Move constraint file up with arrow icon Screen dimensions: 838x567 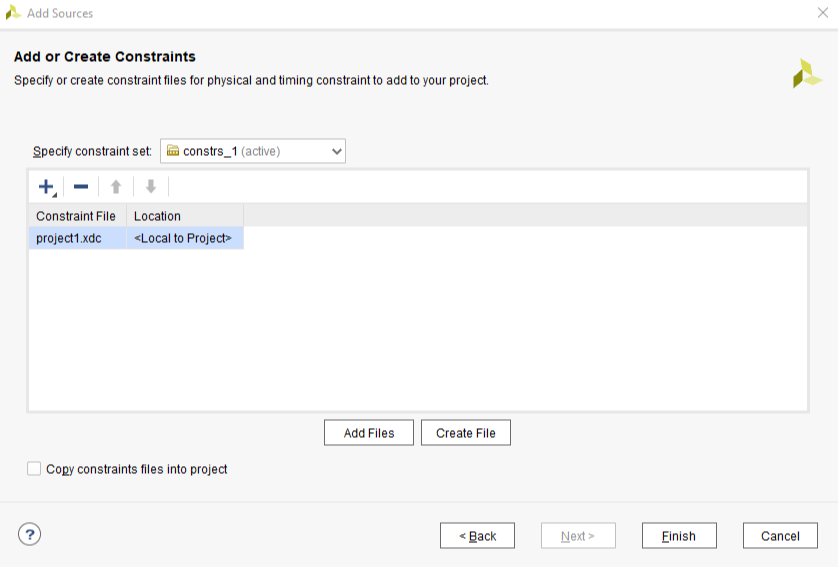pyautogui.click(x=116, y=187)
